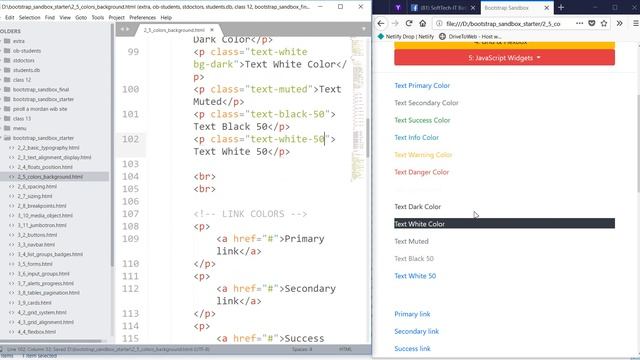Image resolution: width=640 pixels, height=360 pixels.
Task: Reload the Bootstrap Sandbox page
Action: 409,23
